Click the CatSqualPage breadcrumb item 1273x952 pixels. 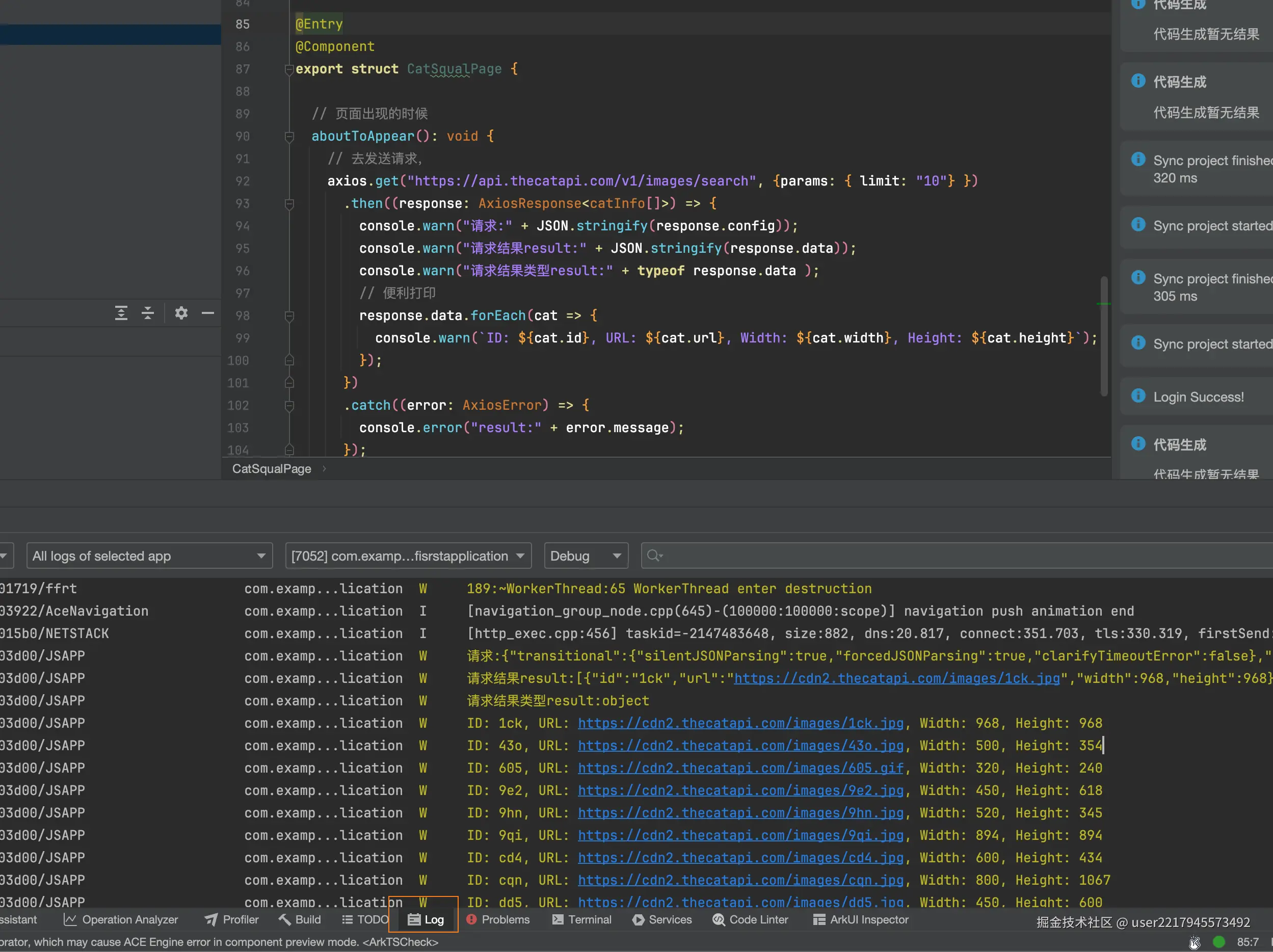pyautogui.click(x=272, y=468)
